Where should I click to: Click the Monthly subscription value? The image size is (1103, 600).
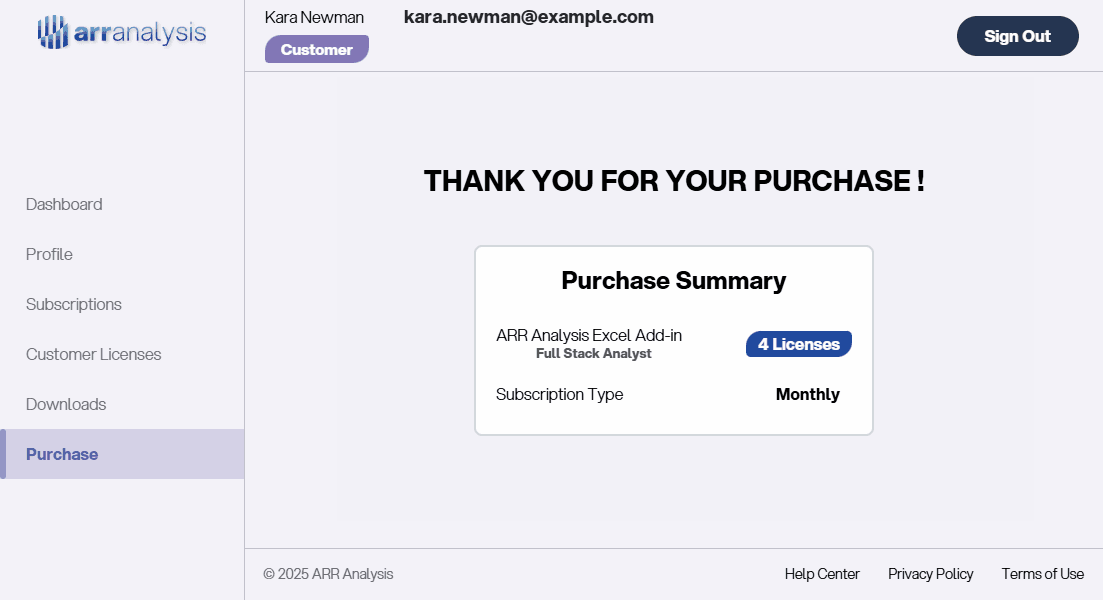(807, 394)
